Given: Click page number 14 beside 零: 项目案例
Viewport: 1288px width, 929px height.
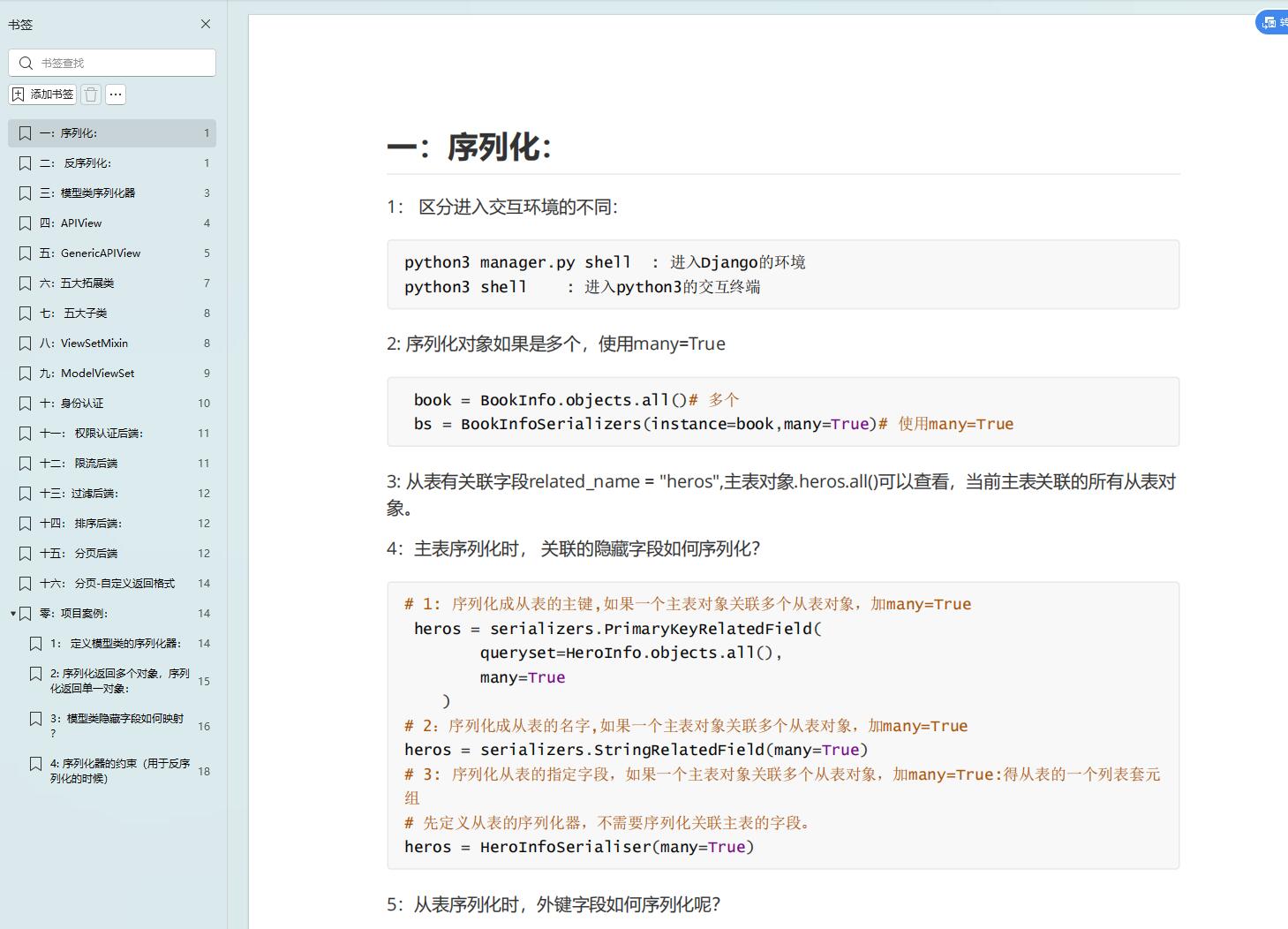Looking at the screenshot, I should (203, 613).
